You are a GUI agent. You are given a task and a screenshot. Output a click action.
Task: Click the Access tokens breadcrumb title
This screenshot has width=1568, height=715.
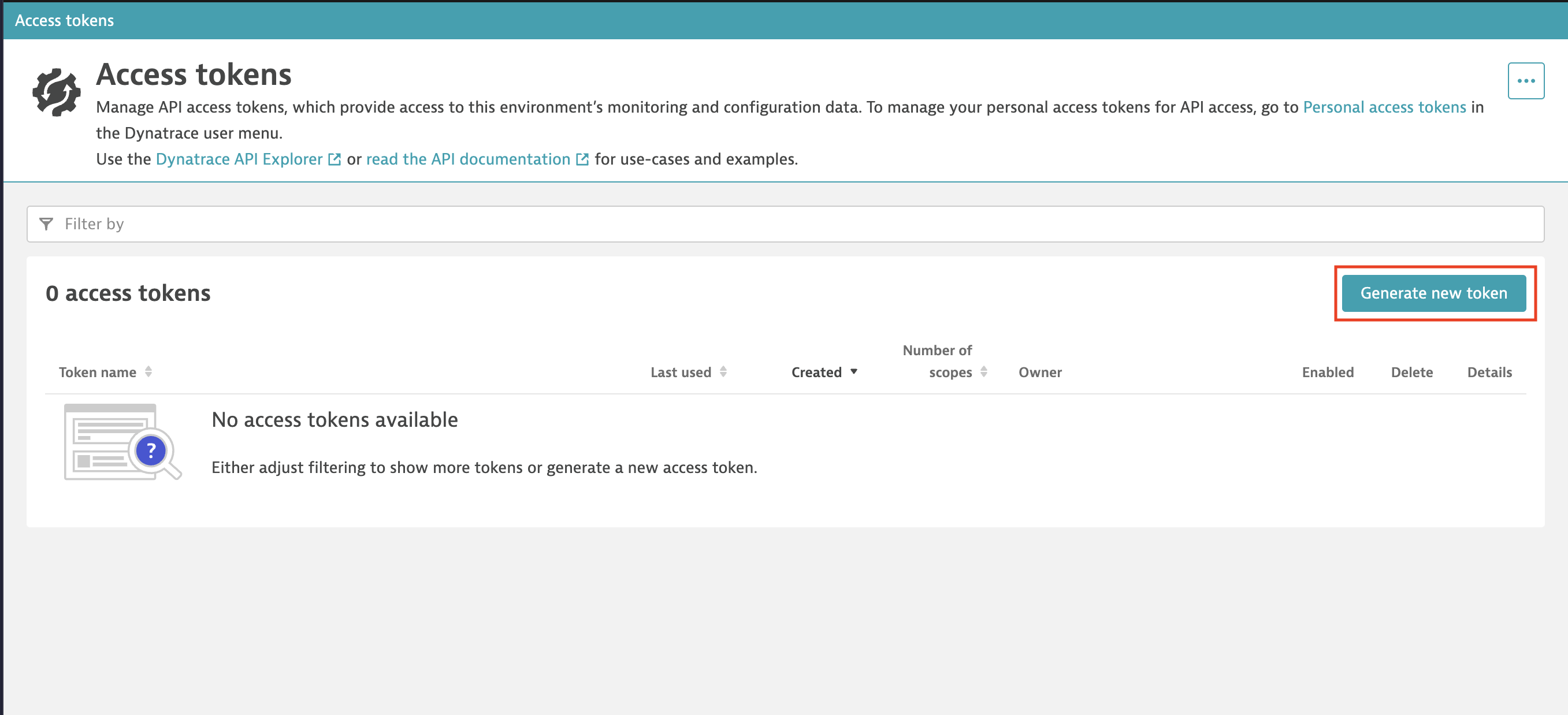pos(65,21)
